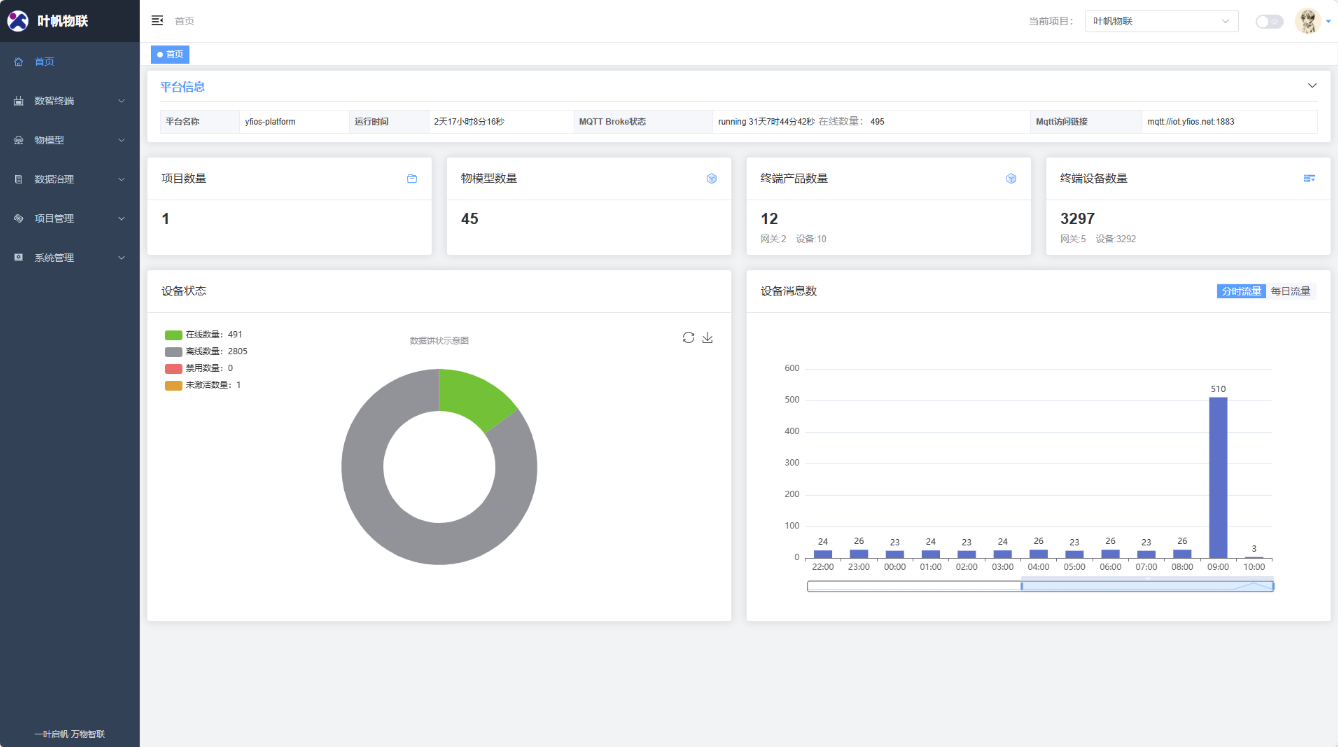Switch to the 每日流量 tab
This screenshot has height=747, width=1338.
(x=1290, y=291)
